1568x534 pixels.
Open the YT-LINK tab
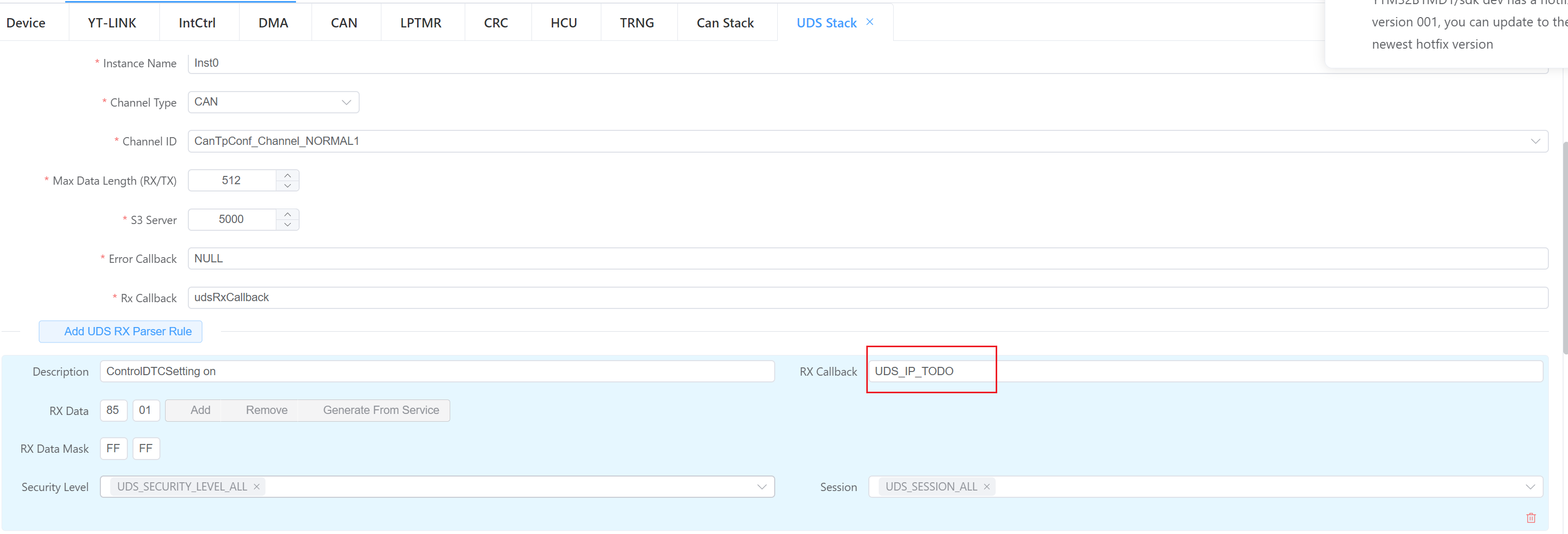tap(112, 23)
